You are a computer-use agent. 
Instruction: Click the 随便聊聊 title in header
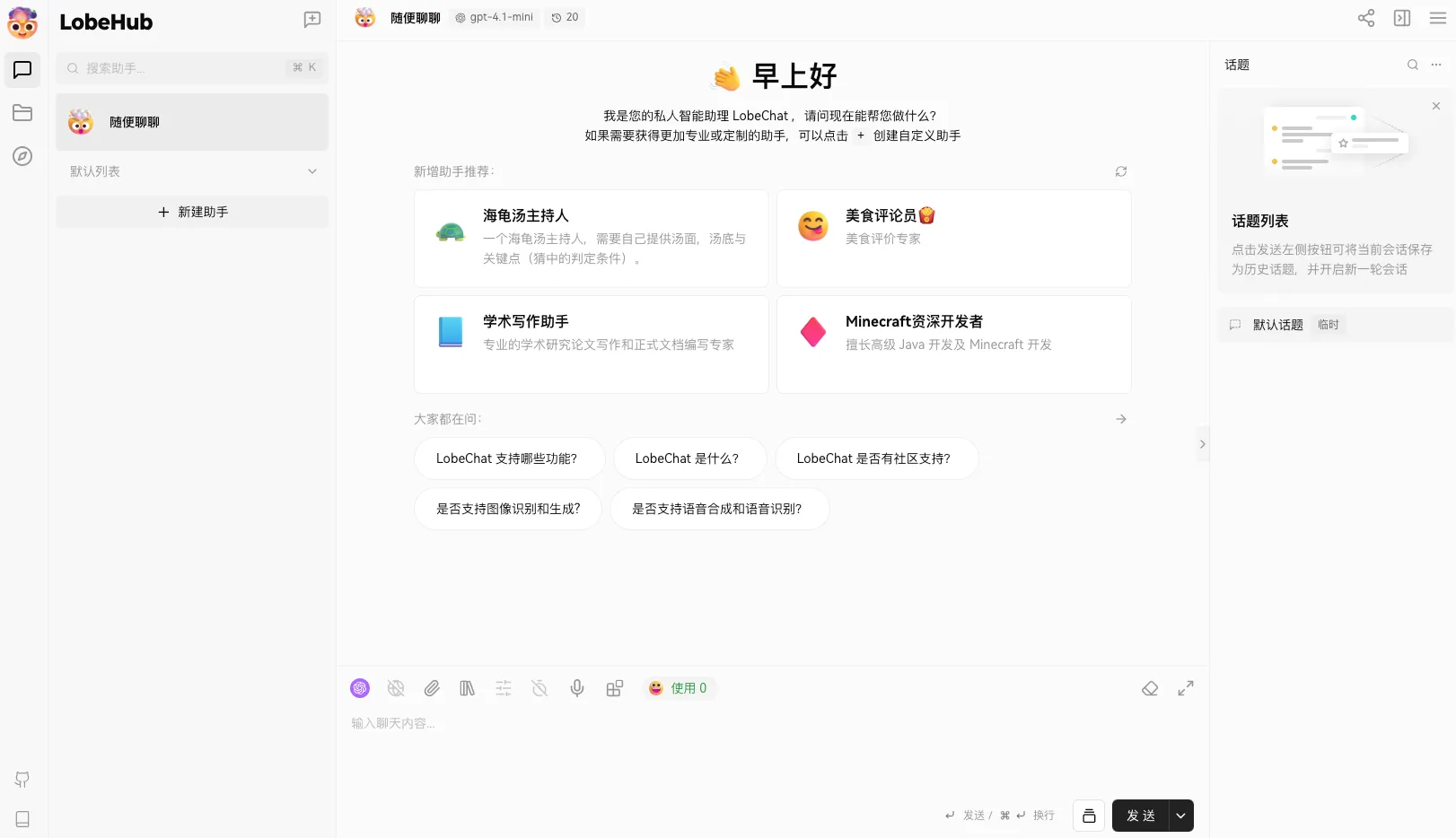(x=415, y=18)
